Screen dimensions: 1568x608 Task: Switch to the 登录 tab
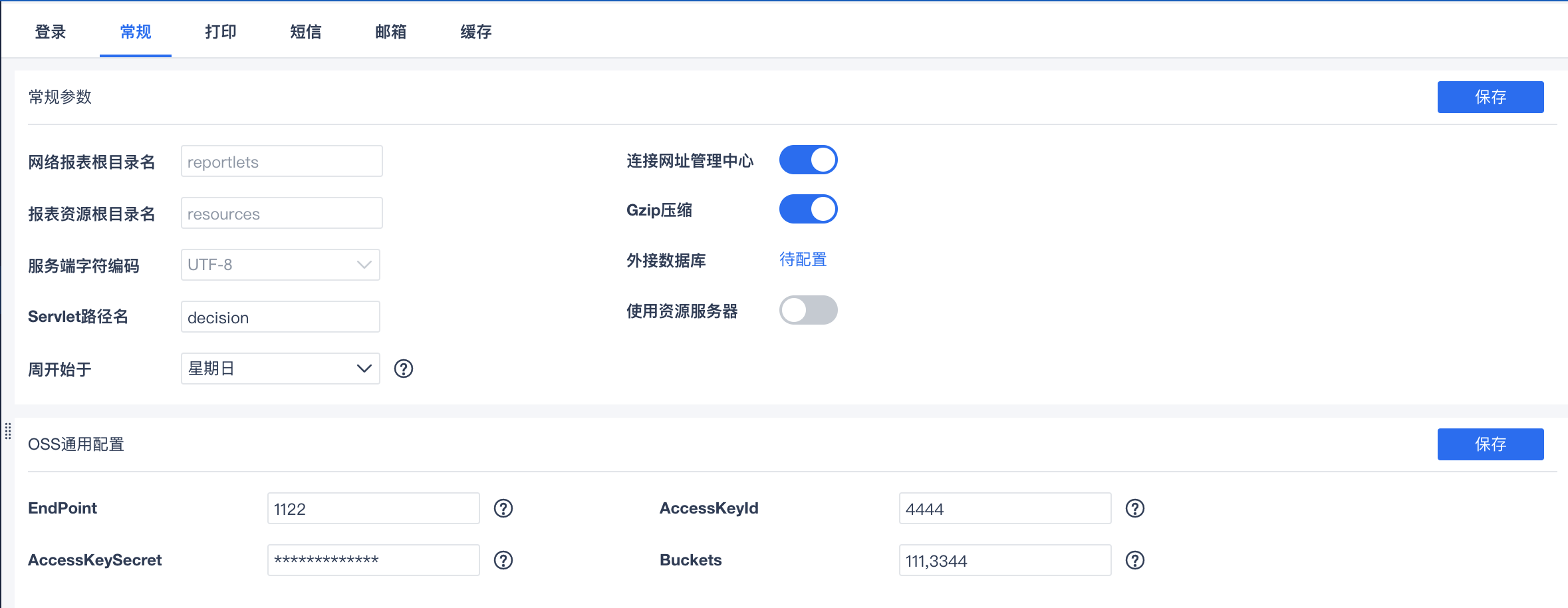point(51,31)
